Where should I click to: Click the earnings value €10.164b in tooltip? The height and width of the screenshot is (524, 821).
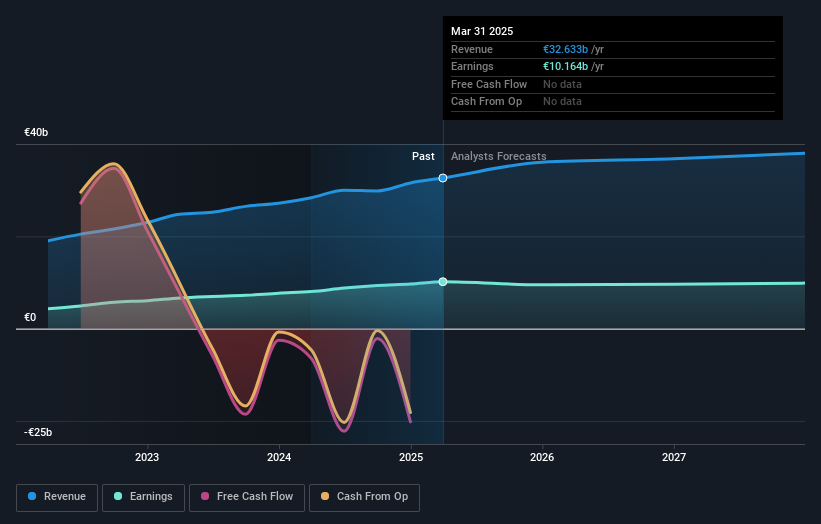(x=565, y=66)
